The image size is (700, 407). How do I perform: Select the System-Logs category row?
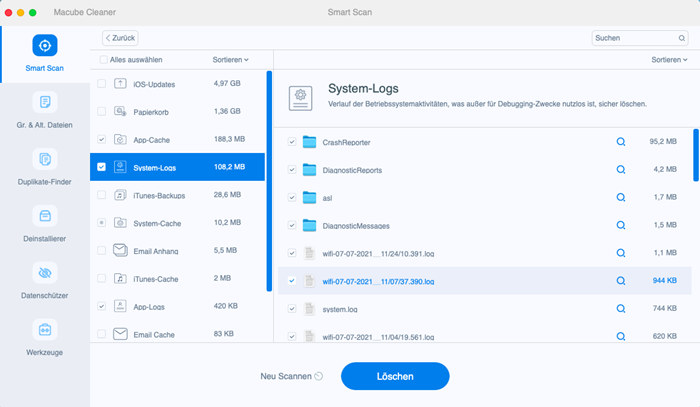click(x=177, y=167)
